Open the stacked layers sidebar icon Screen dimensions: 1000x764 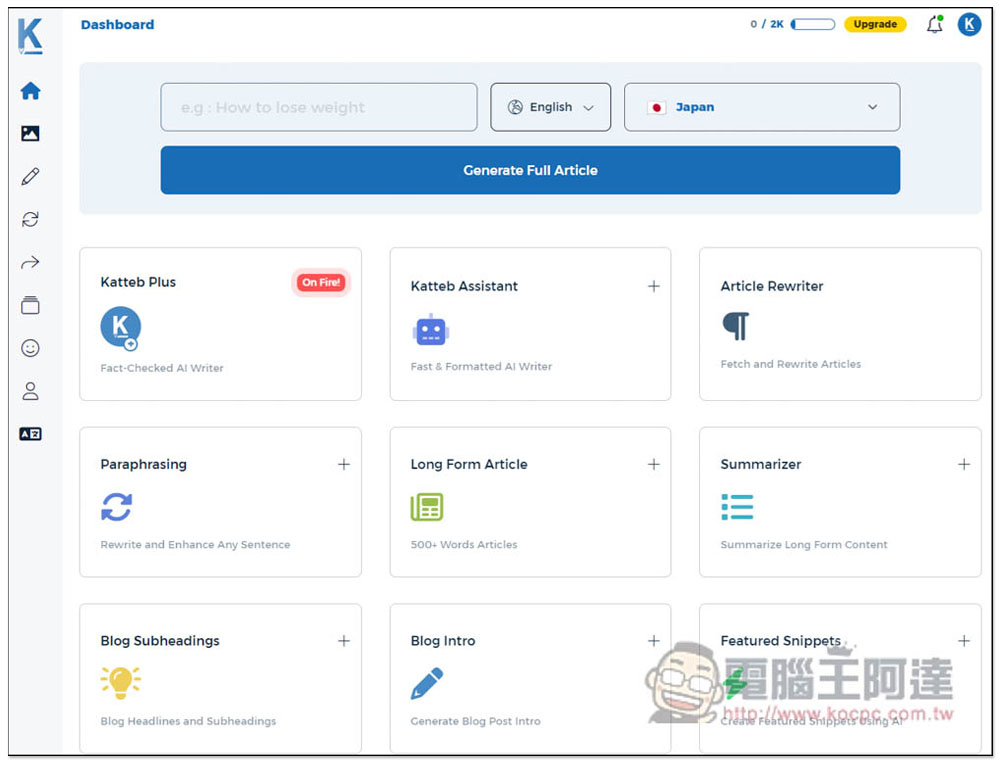click(x=30, y=306)
